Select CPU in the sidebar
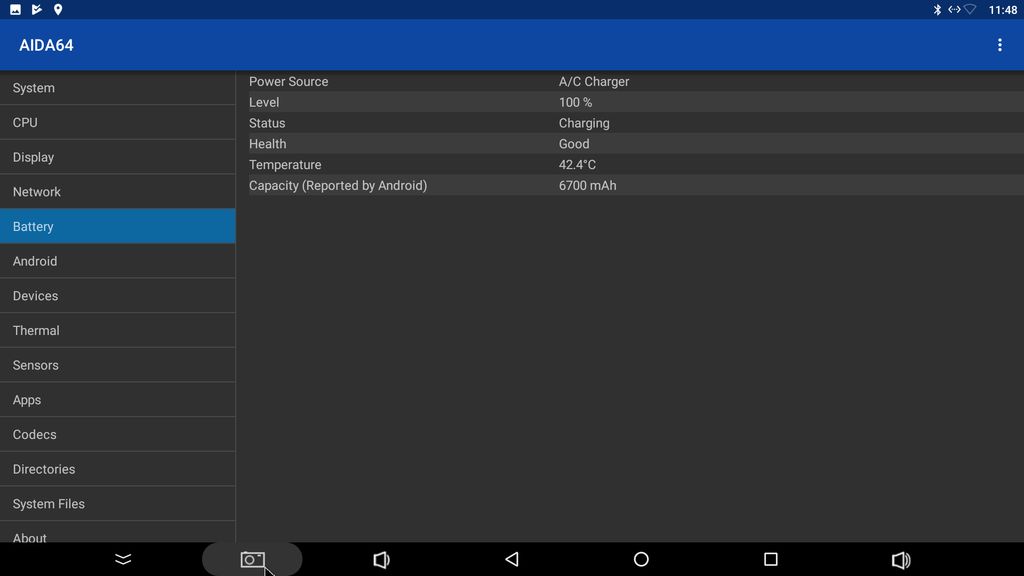 [117, 122]
